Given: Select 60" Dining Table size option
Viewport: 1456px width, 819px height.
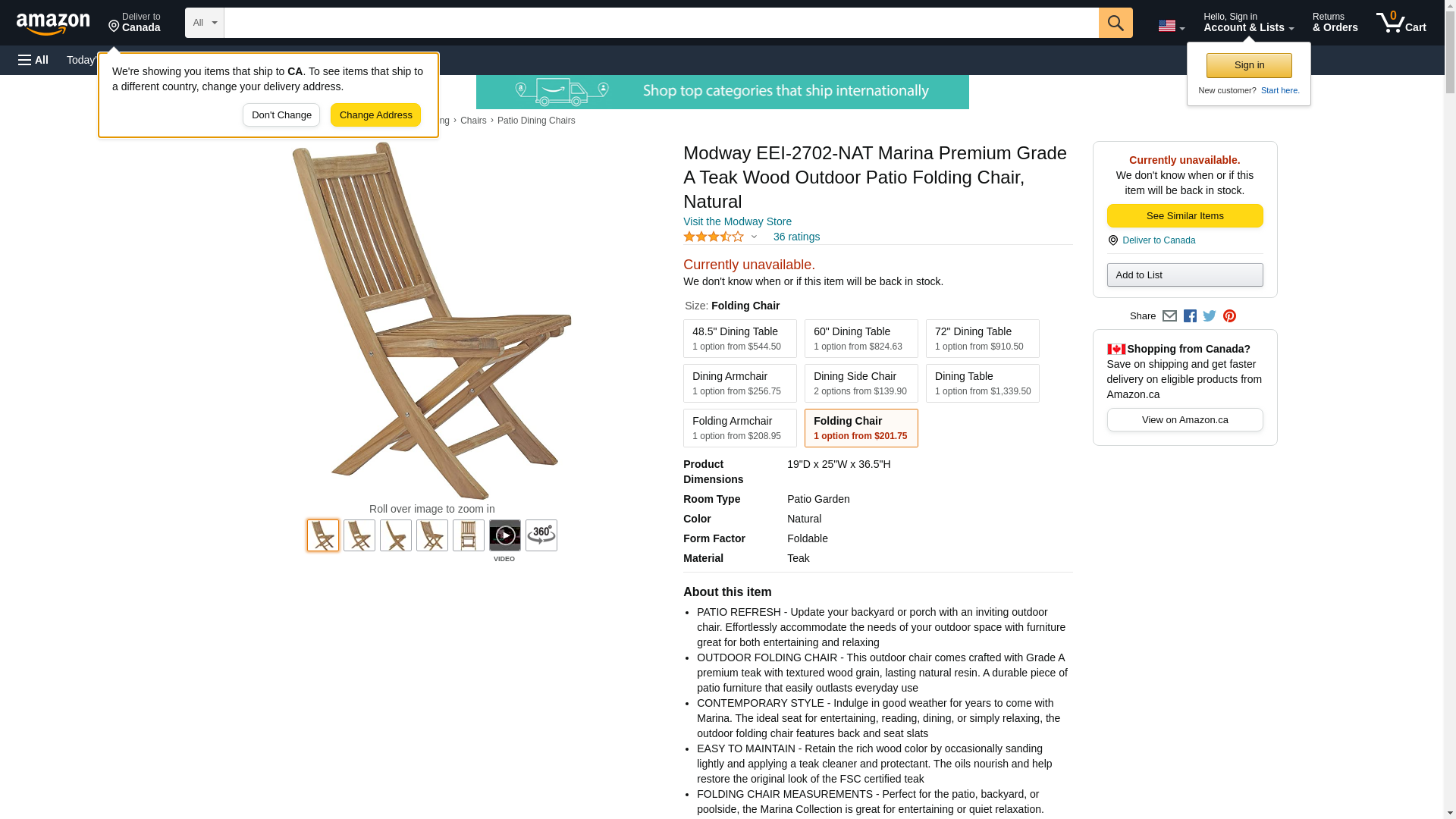Looking at the screenshot, I should click(x=861, y=338).
